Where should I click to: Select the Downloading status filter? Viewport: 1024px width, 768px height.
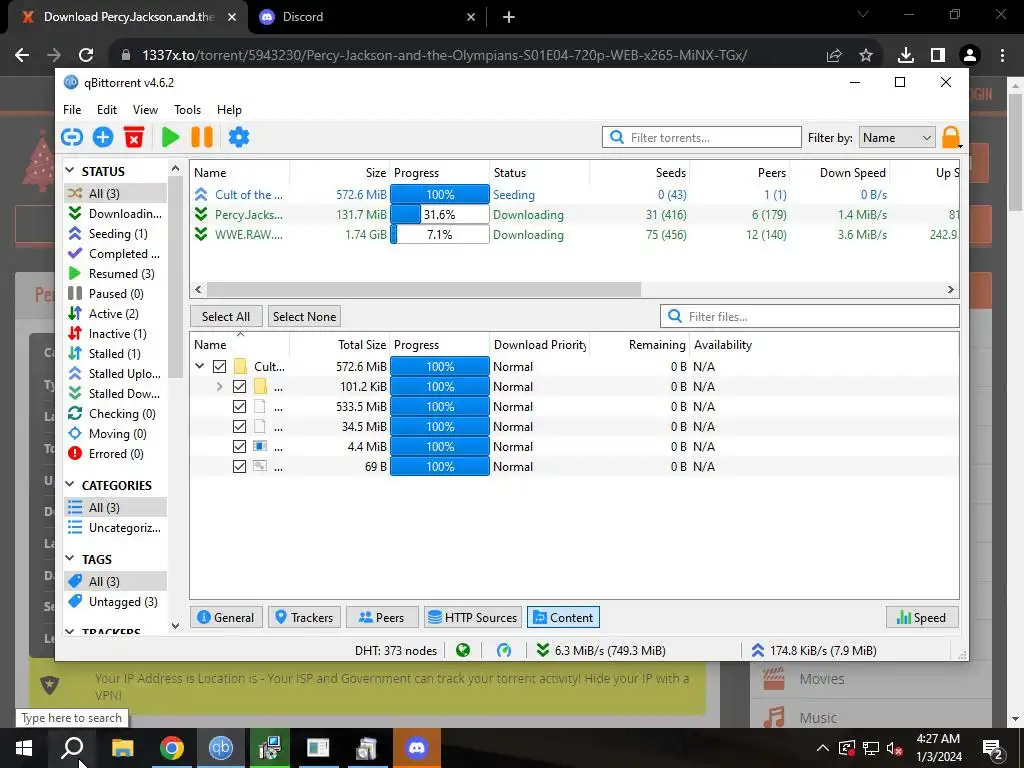coord(116,214)
